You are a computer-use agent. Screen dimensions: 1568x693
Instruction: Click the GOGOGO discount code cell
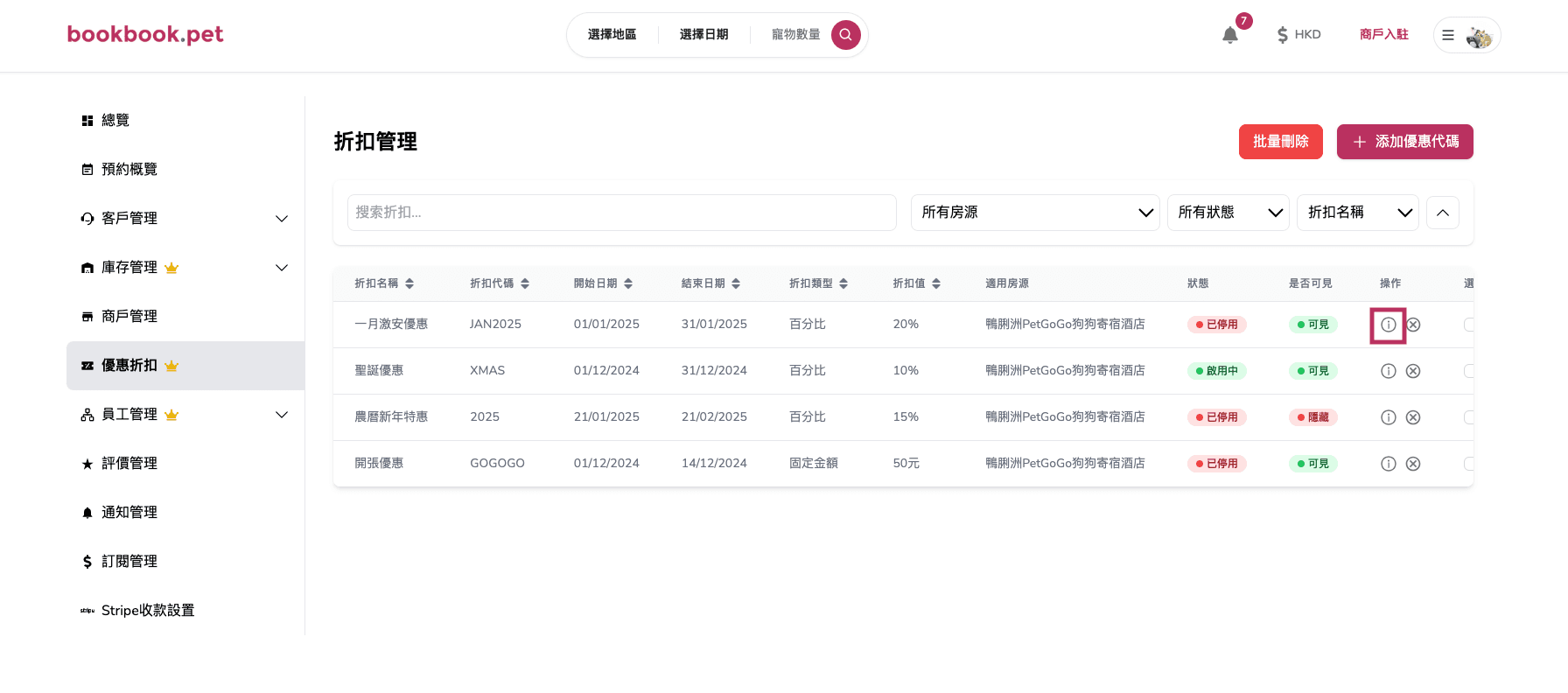point(497,464)
